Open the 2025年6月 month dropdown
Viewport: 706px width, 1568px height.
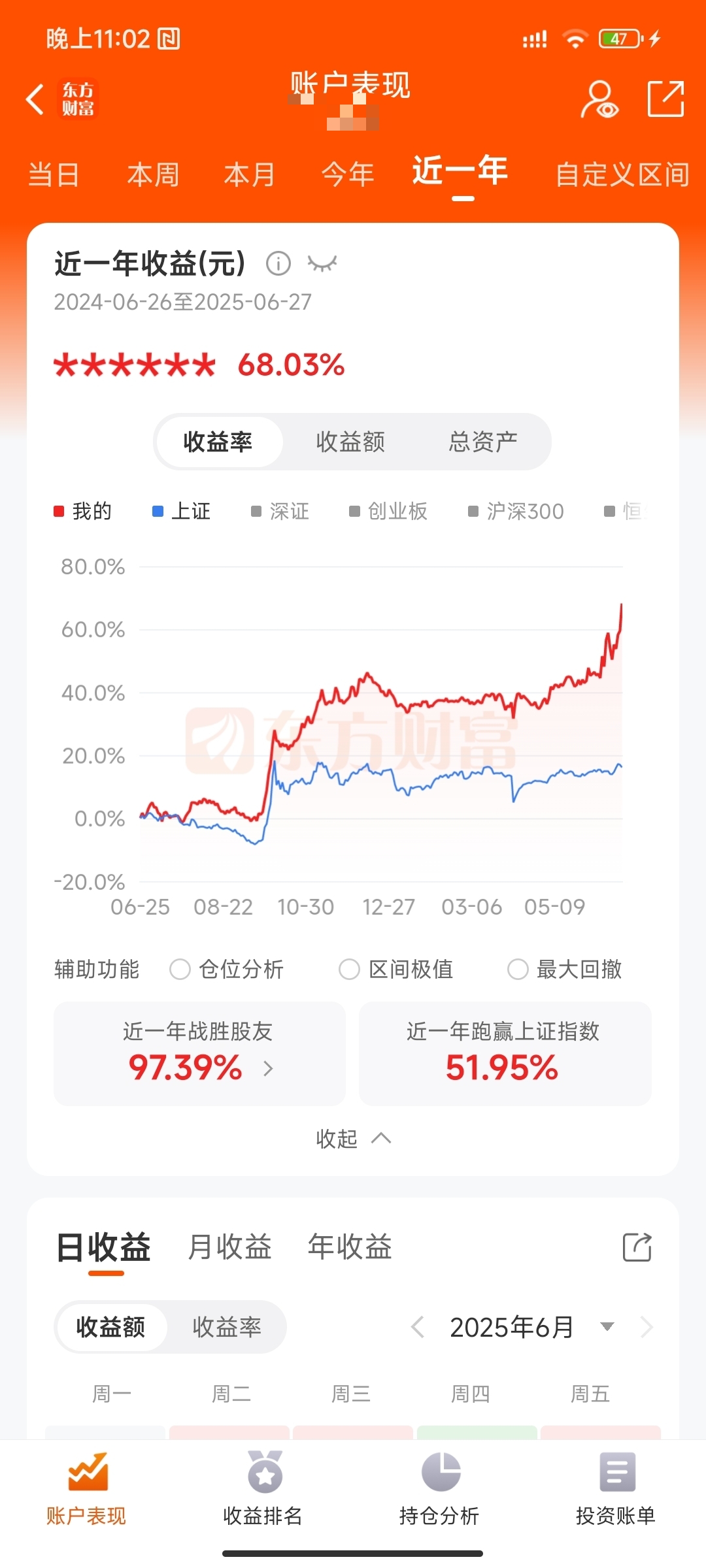tap(607, 1326)
